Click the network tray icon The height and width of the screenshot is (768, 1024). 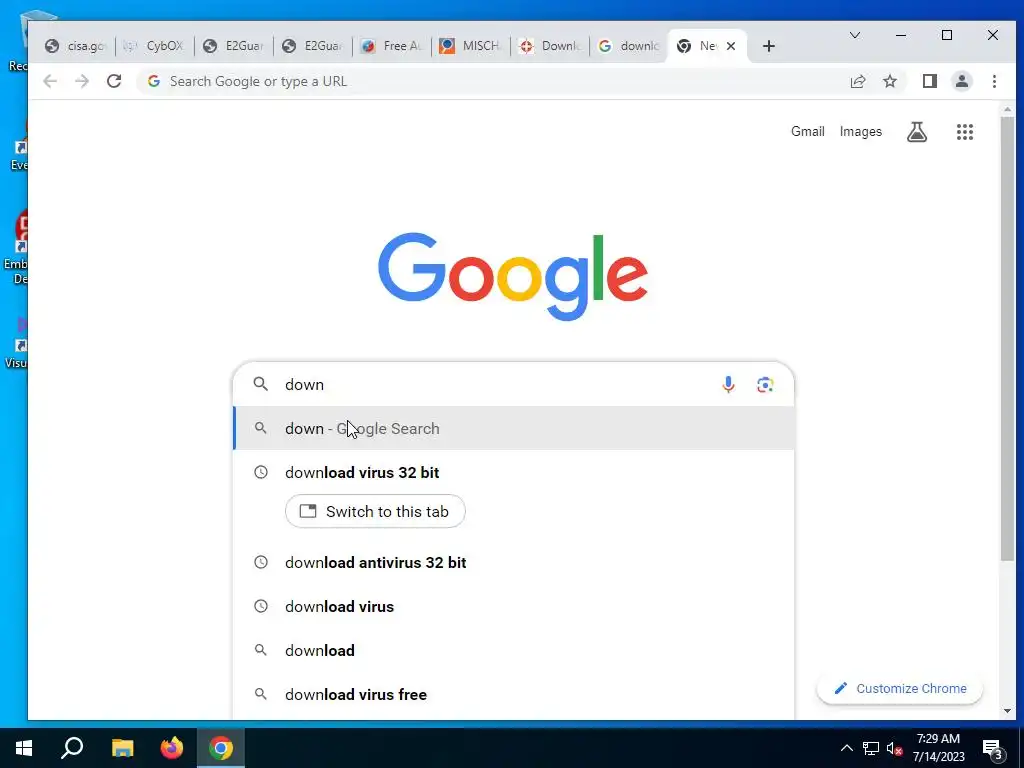(x=870, y=748)
